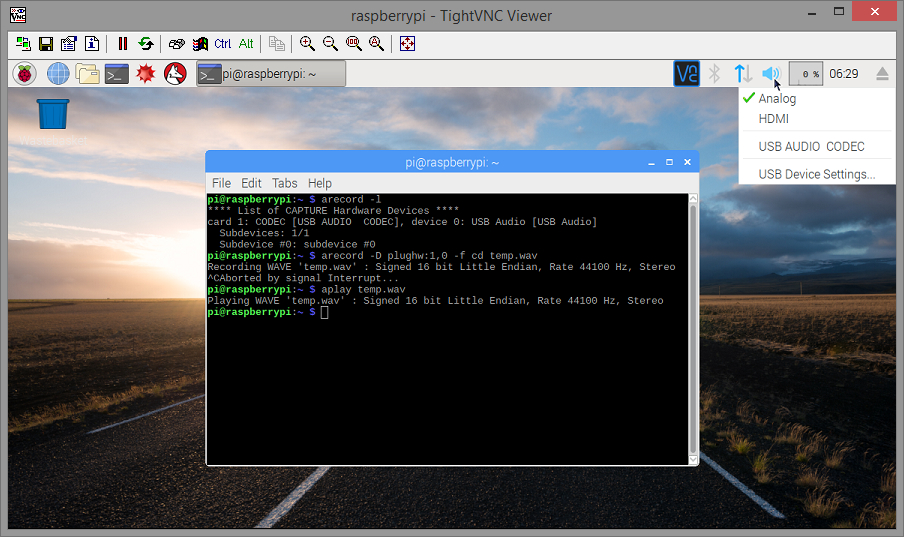
Task: Open the terminal Tabs menu
Action: [x=285, y=183]
